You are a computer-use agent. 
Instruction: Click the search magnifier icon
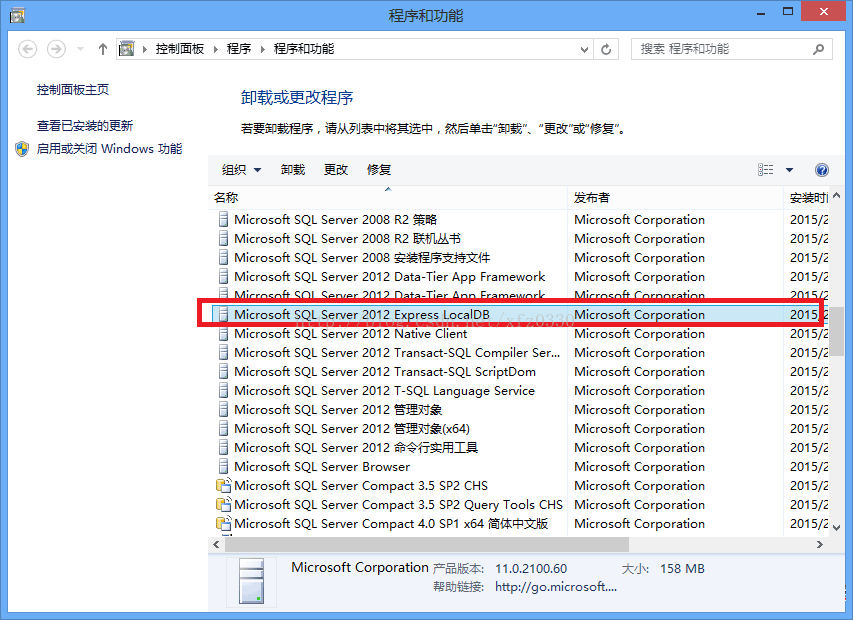(x=818, y=49)
